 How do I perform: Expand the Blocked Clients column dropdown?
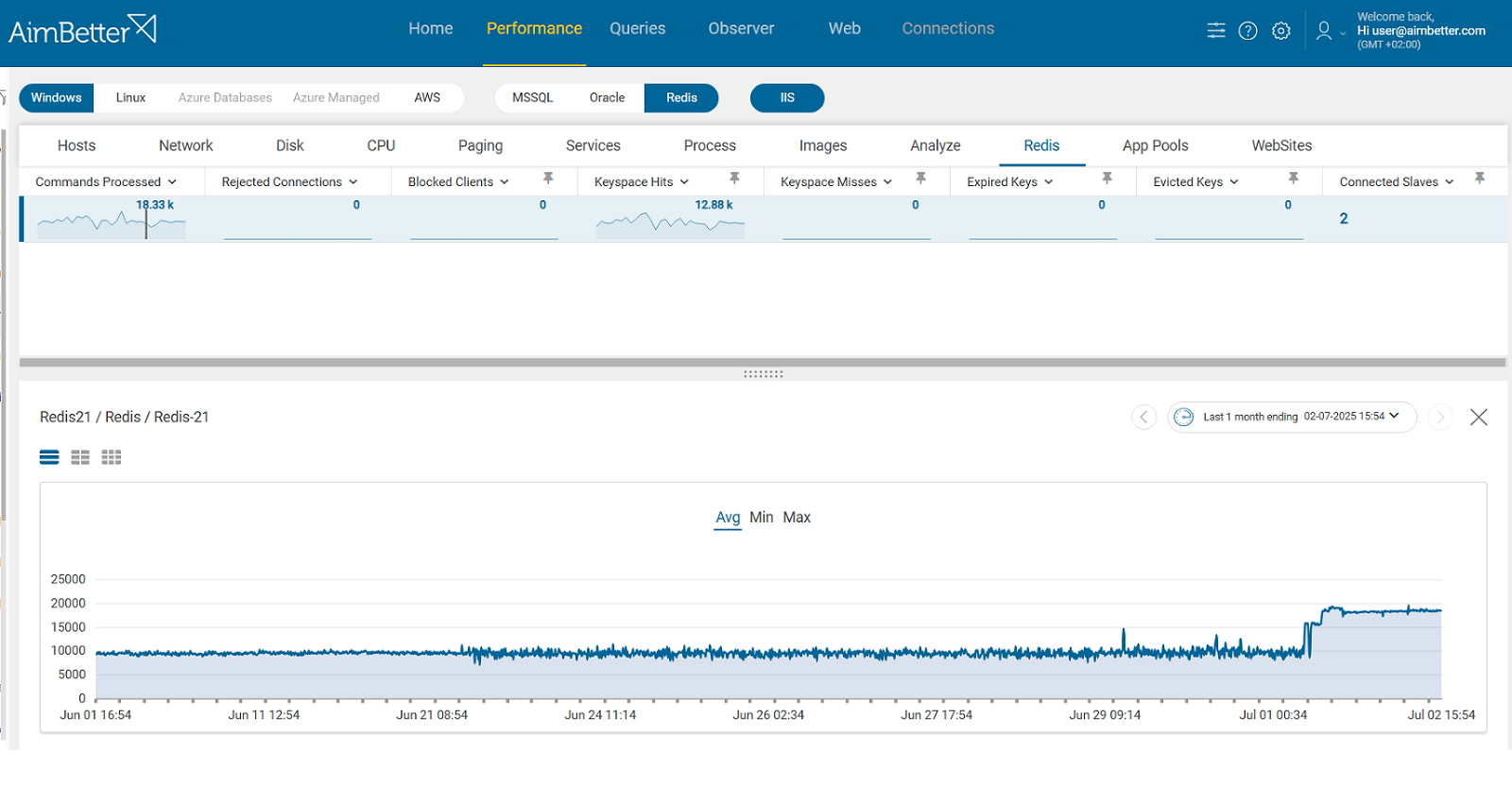click(x=505, y=182)
